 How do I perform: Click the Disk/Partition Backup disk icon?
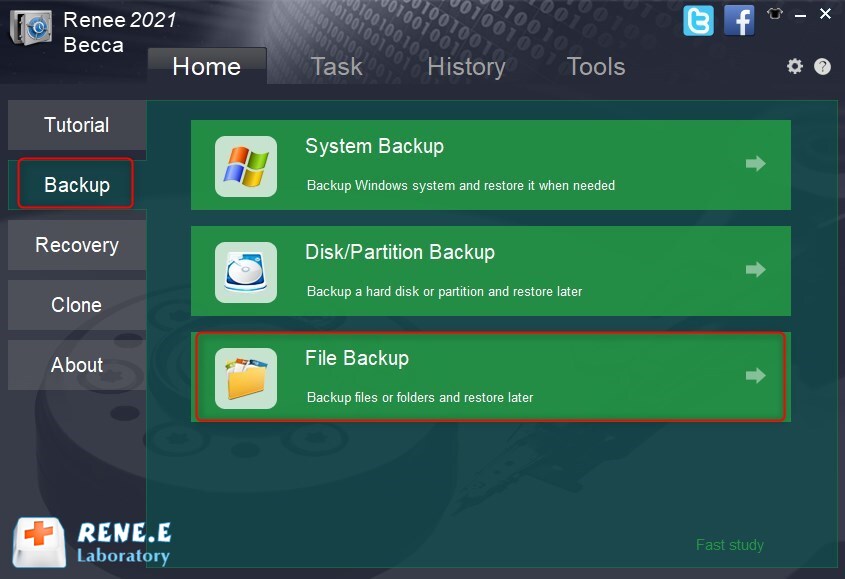coord(246,272)
